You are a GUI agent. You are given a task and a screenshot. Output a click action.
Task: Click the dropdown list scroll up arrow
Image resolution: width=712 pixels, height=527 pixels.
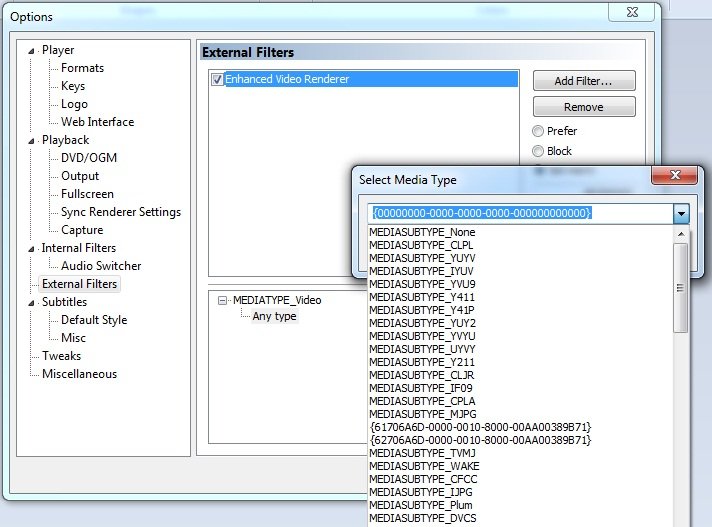pos(681,234)
